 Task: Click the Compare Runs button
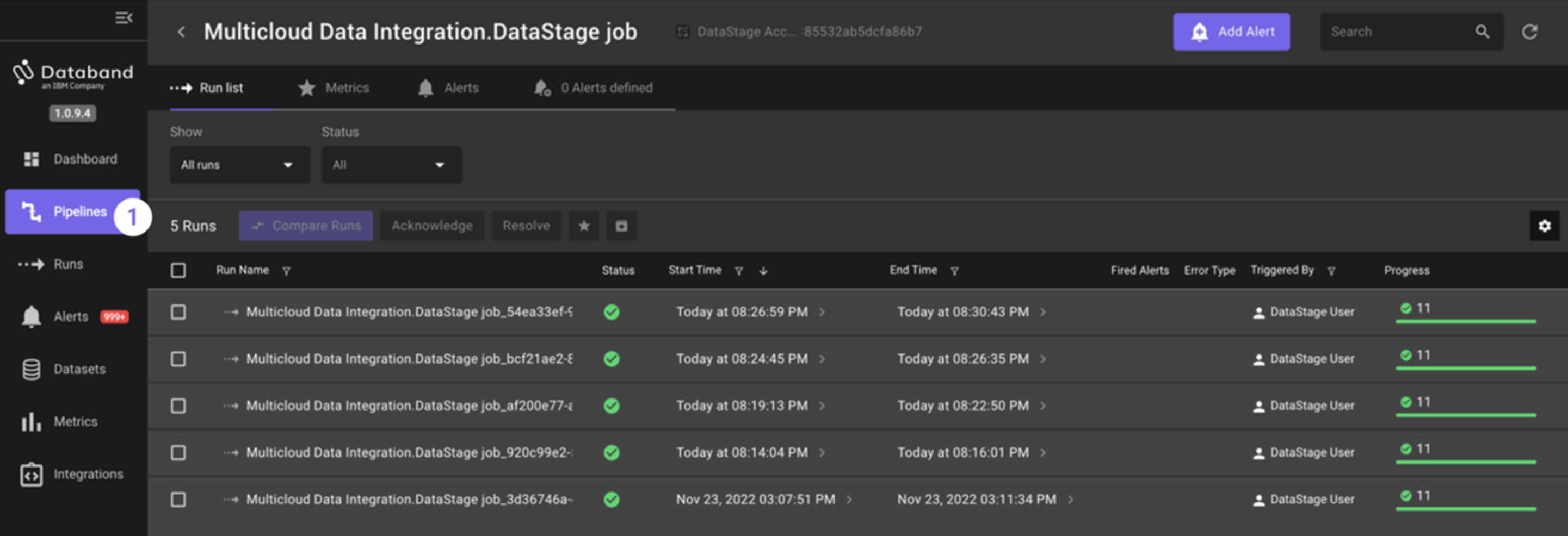(x=306, y=226)
